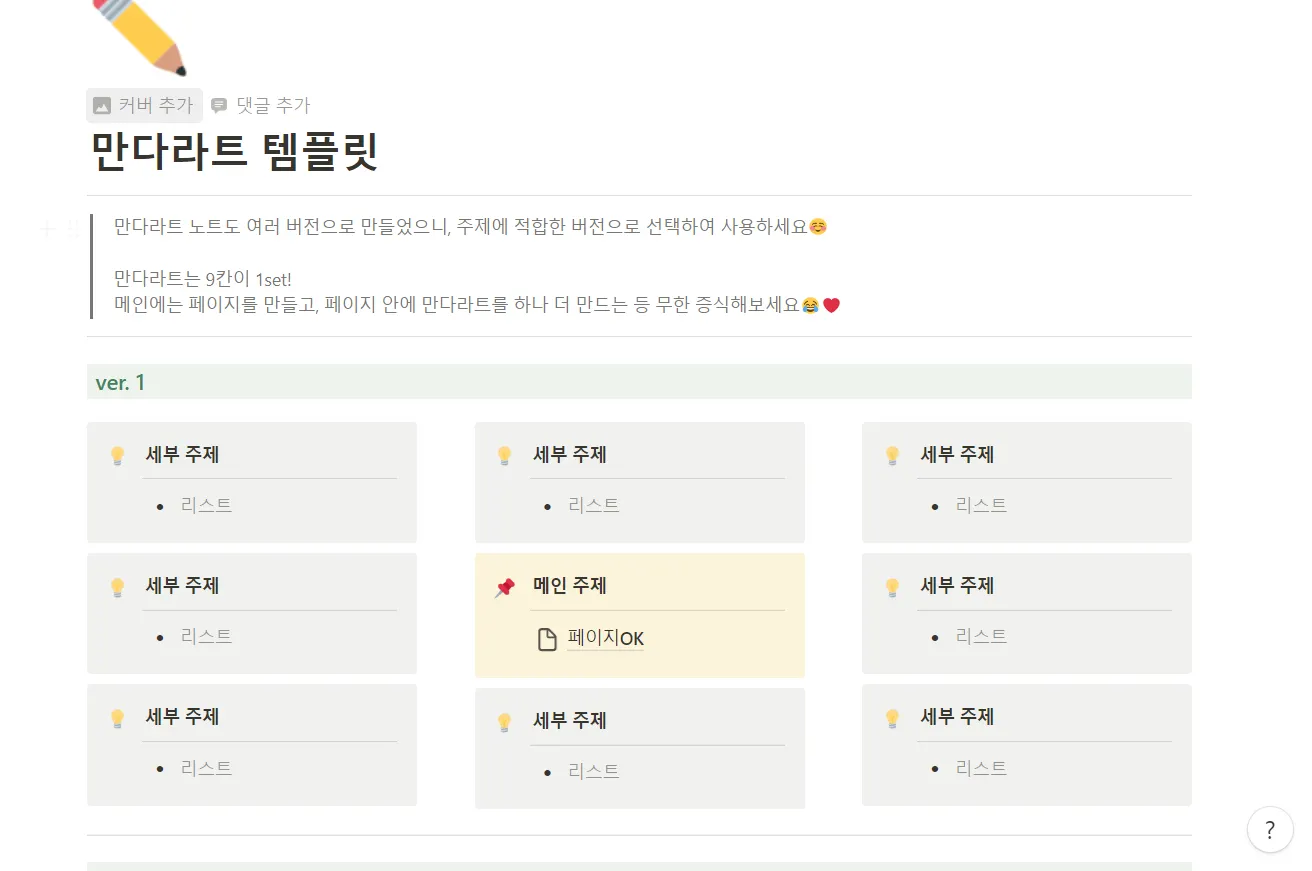Click the 메인 주제 heading text

tap(570, 585)
